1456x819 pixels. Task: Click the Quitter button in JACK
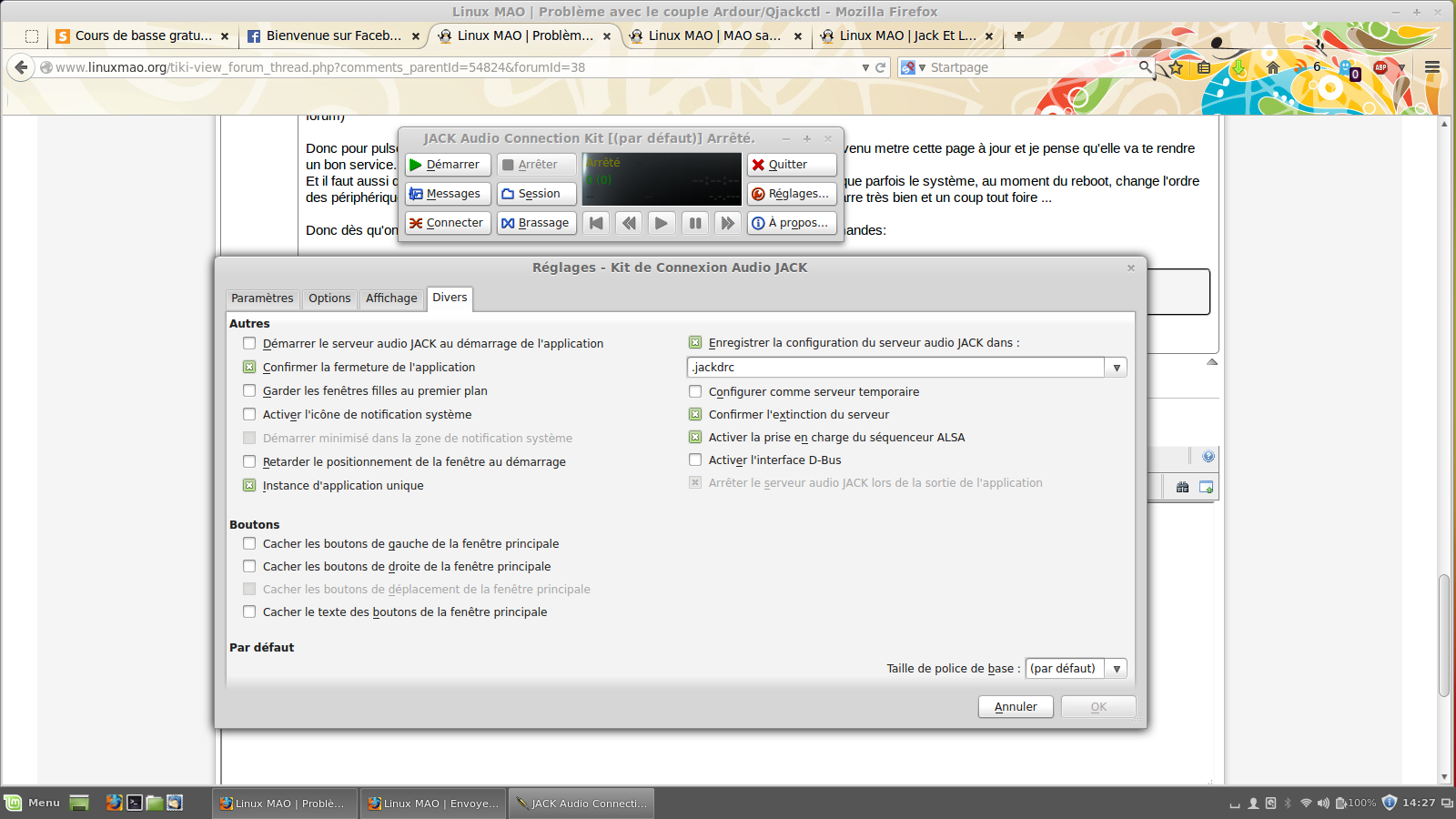coord(792,165)
